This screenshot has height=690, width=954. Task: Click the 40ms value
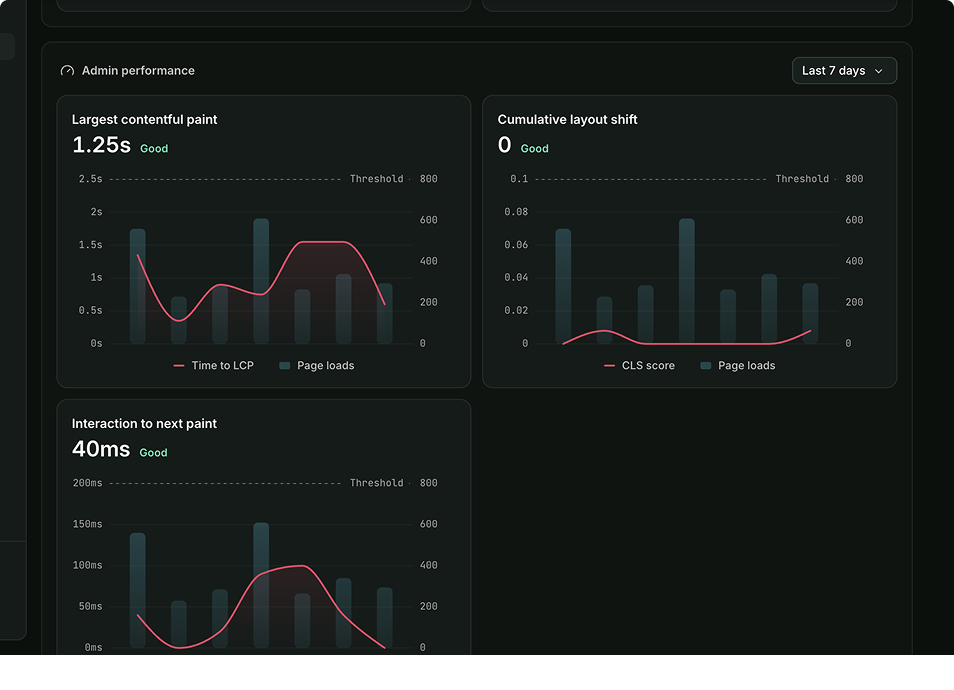click(x=100, y=449)
